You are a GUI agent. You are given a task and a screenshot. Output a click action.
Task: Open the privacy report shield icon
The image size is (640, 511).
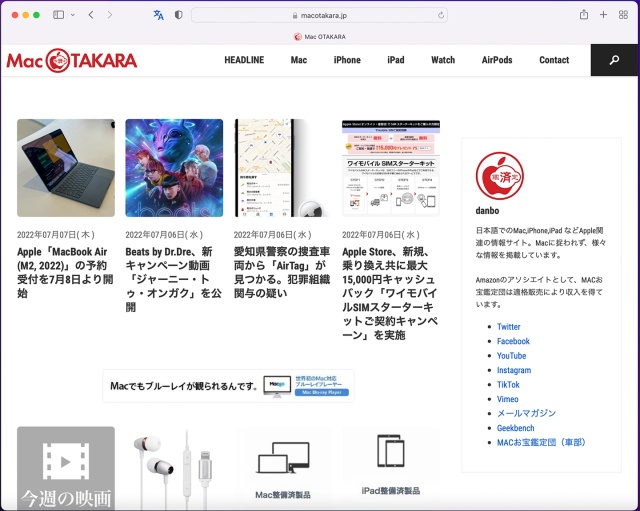pyautogui.click(x=178, y=15)
